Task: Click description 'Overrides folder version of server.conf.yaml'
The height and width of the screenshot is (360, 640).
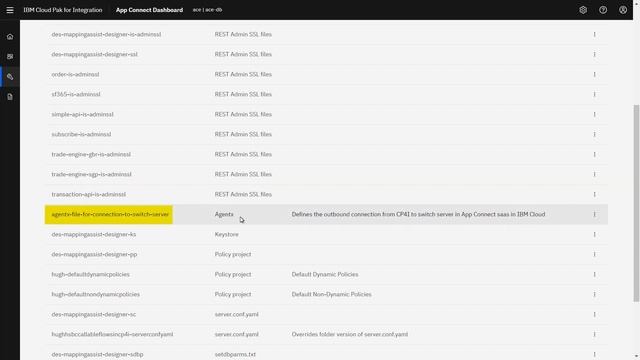Action: (x=350, y=334)
